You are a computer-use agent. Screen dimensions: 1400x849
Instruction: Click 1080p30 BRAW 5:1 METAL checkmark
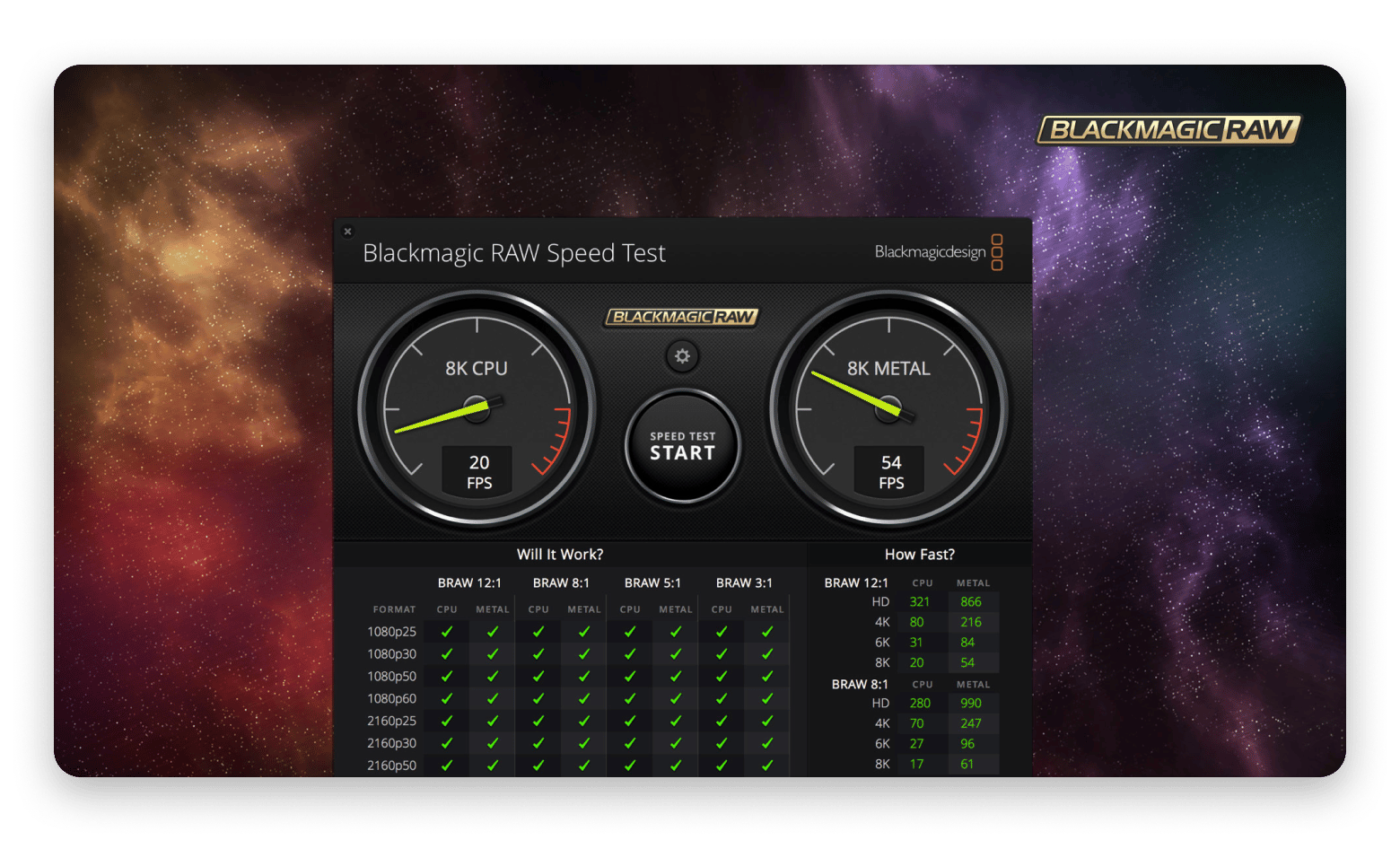(x=676, y=654)
